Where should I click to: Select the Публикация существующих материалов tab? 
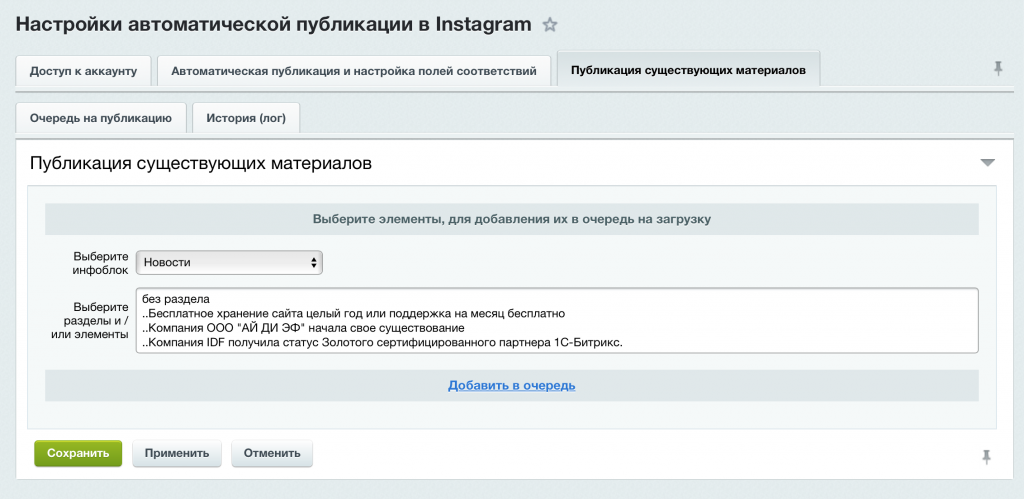[x=687, y=71]
